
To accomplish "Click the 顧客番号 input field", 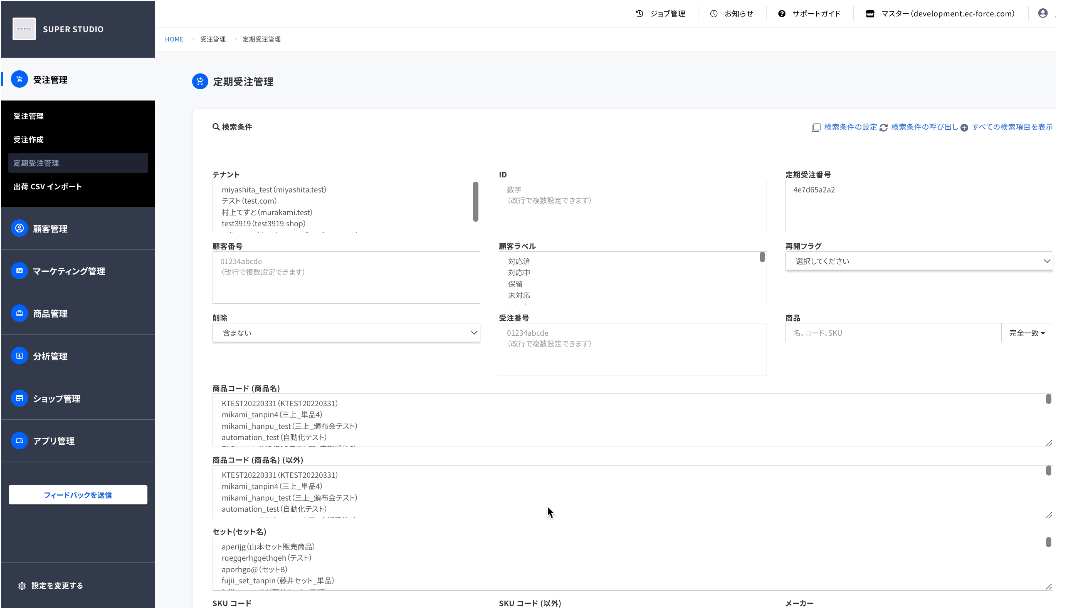I will point(346,277).
